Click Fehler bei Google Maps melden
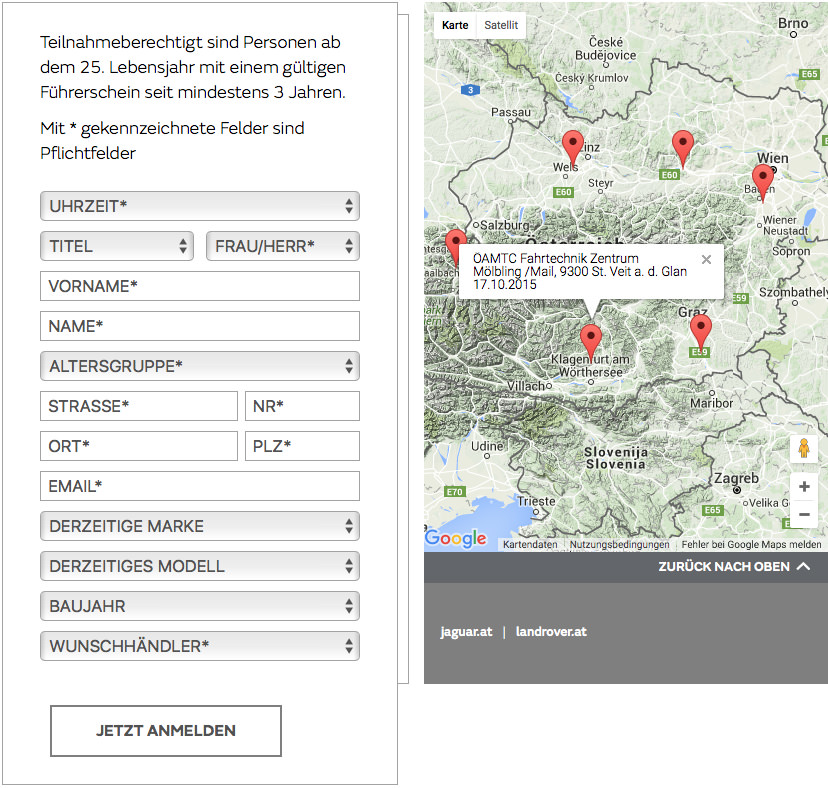Image resolution: width=828 pixels, height=788 pixels. click(751, 545)
